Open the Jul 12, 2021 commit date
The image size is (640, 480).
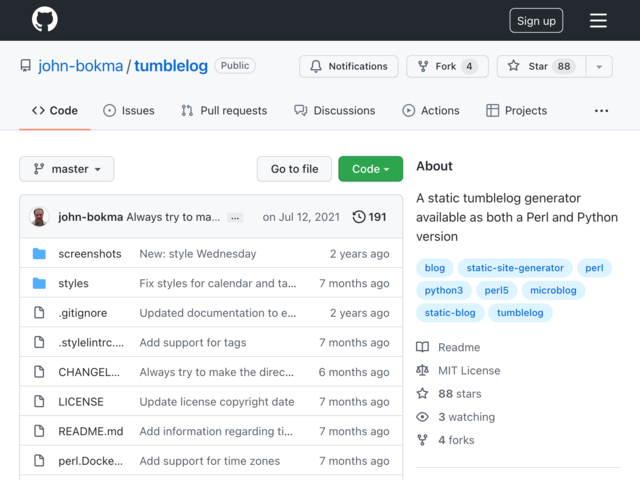point(301,217)
